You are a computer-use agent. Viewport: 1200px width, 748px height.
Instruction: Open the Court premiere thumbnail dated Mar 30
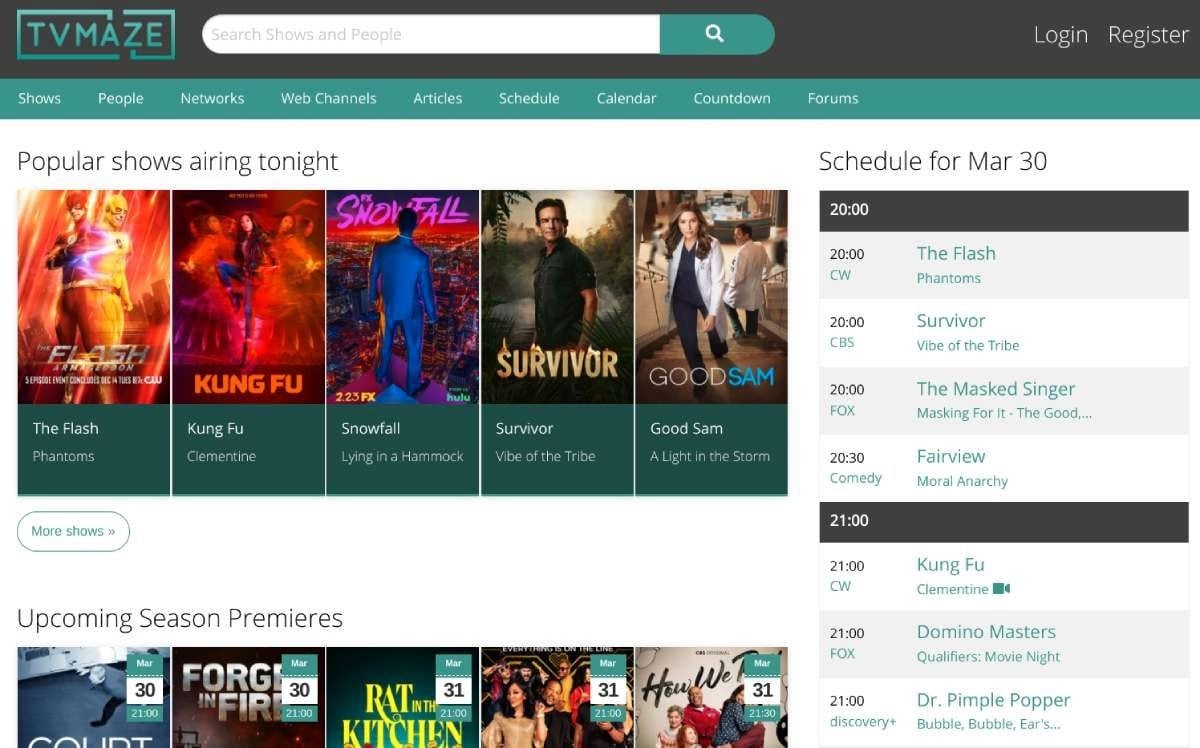tap(94, 697)
